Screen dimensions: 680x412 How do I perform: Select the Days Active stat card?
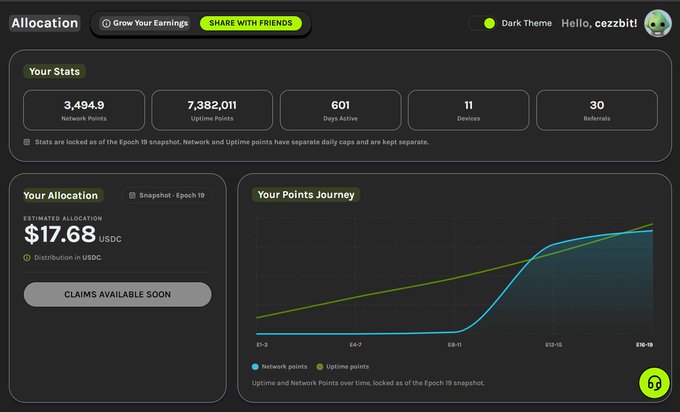pos(340,110)
